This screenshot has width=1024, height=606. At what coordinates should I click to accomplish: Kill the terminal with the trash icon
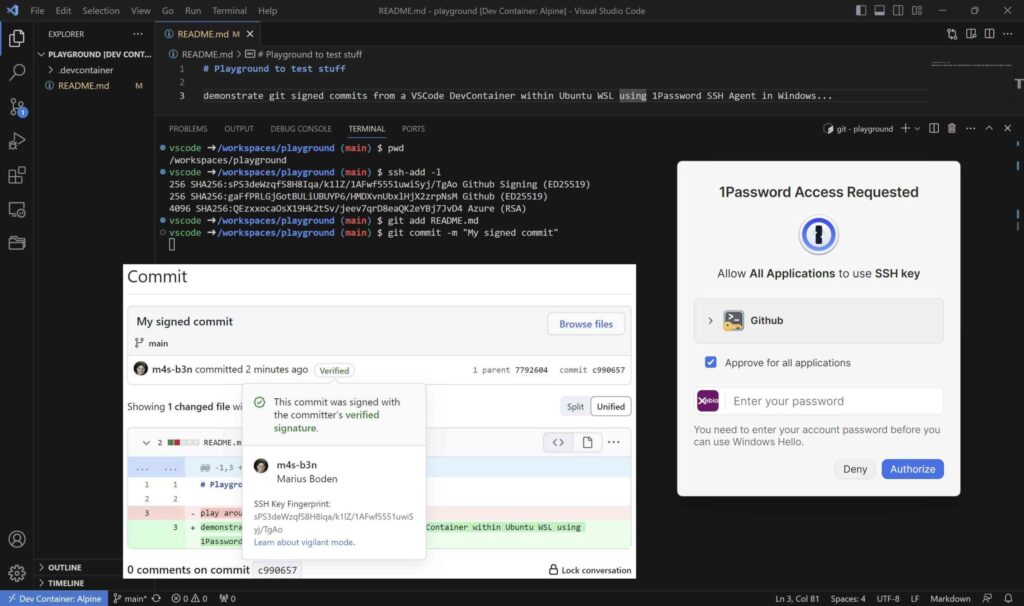(951, 128)
